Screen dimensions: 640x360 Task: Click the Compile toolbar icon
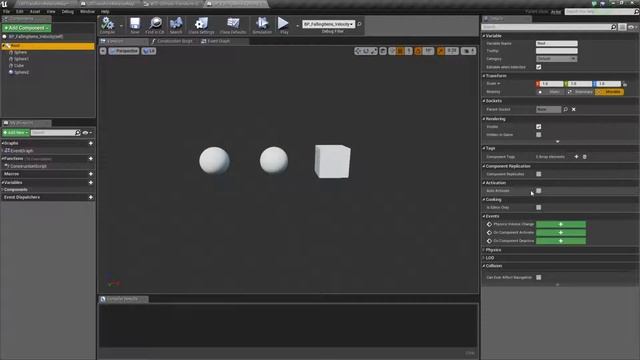pyautogui.click(x=107, y=24)
